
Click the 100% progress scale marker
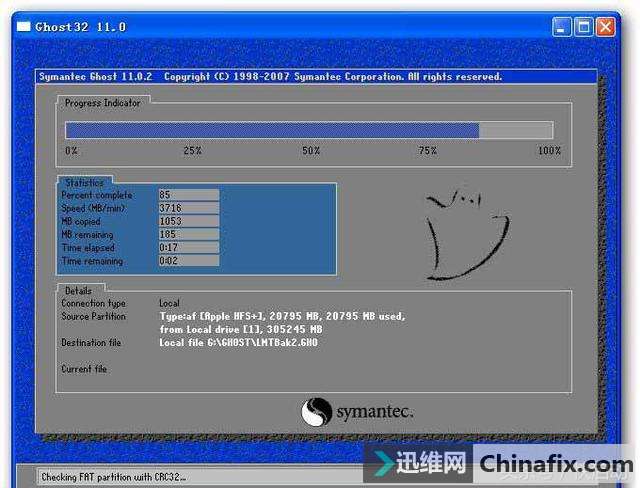tap(549, 151)
